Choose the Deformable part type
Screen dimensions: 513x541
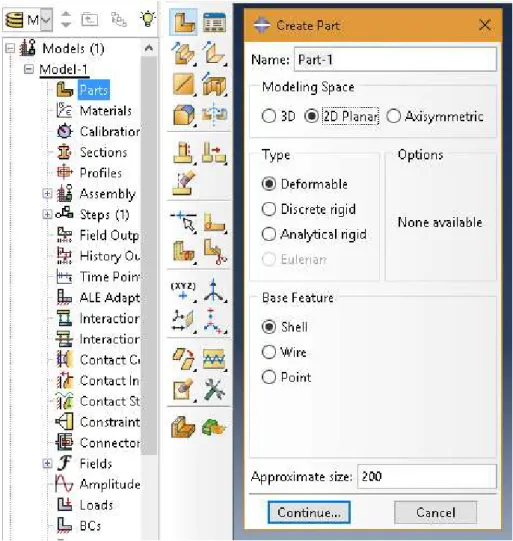(x=269, y=184)
